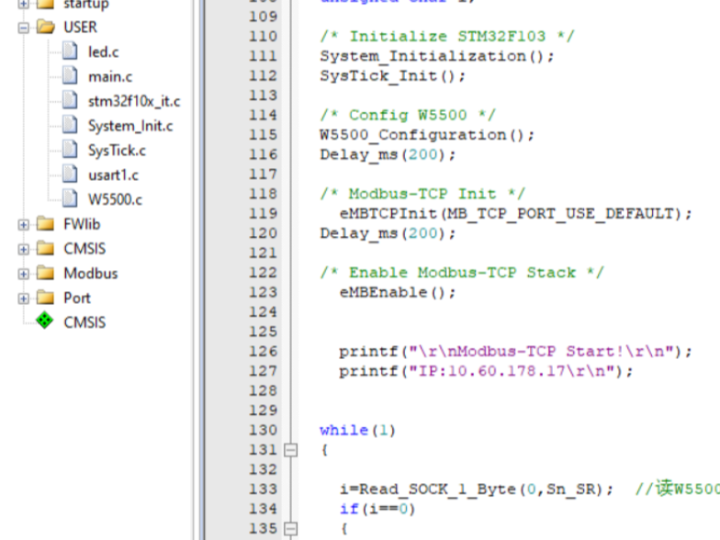Open System_Init.c in the project tree
720x540 pixels.
coord(130,126)
